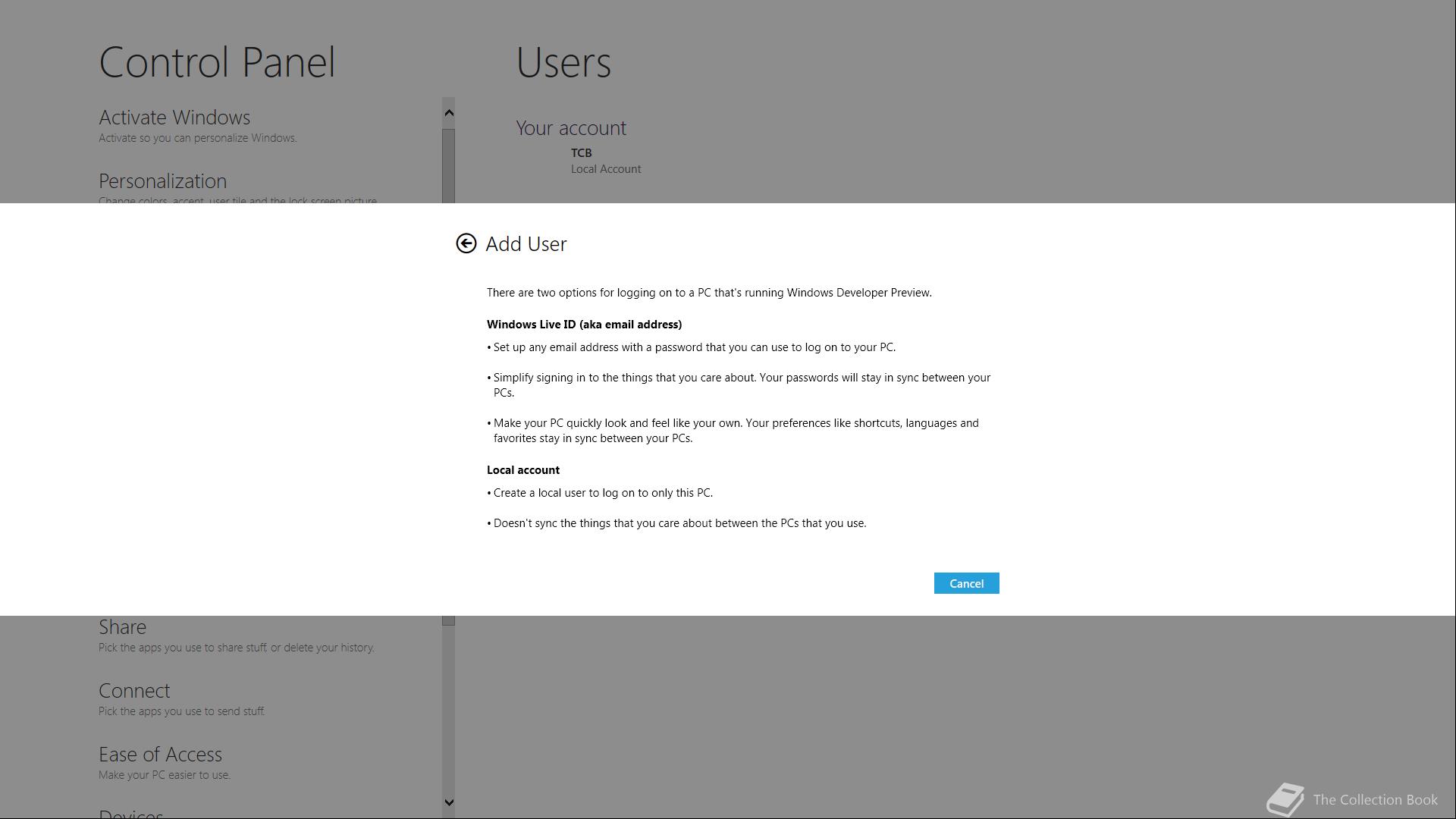This screenshot has width=1456, height=819.
Task: Select the Personalization category
Action: [x=162, y=181]
